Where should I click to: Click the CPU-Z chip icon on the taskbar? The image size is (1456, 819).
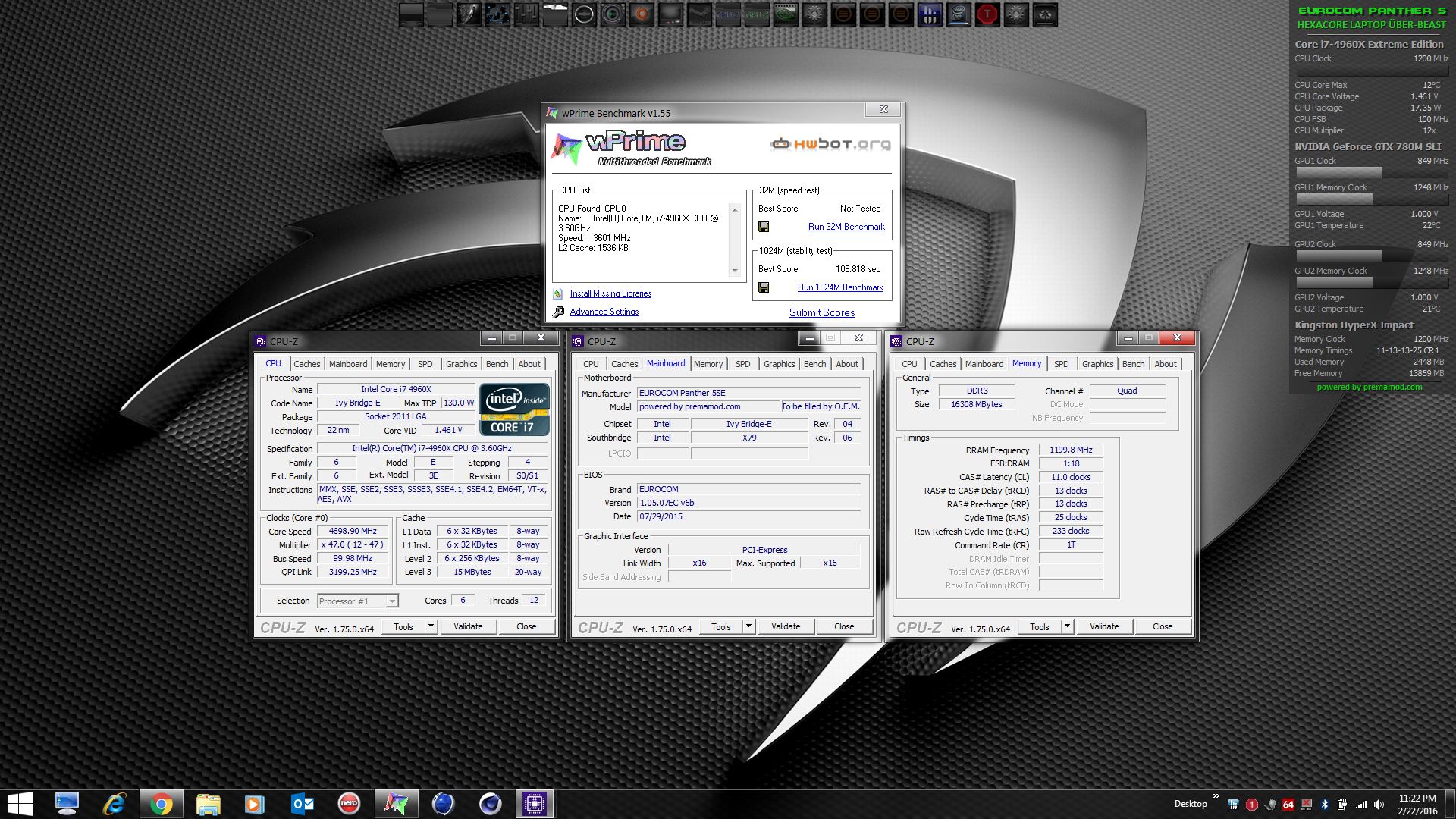(534, 803)
